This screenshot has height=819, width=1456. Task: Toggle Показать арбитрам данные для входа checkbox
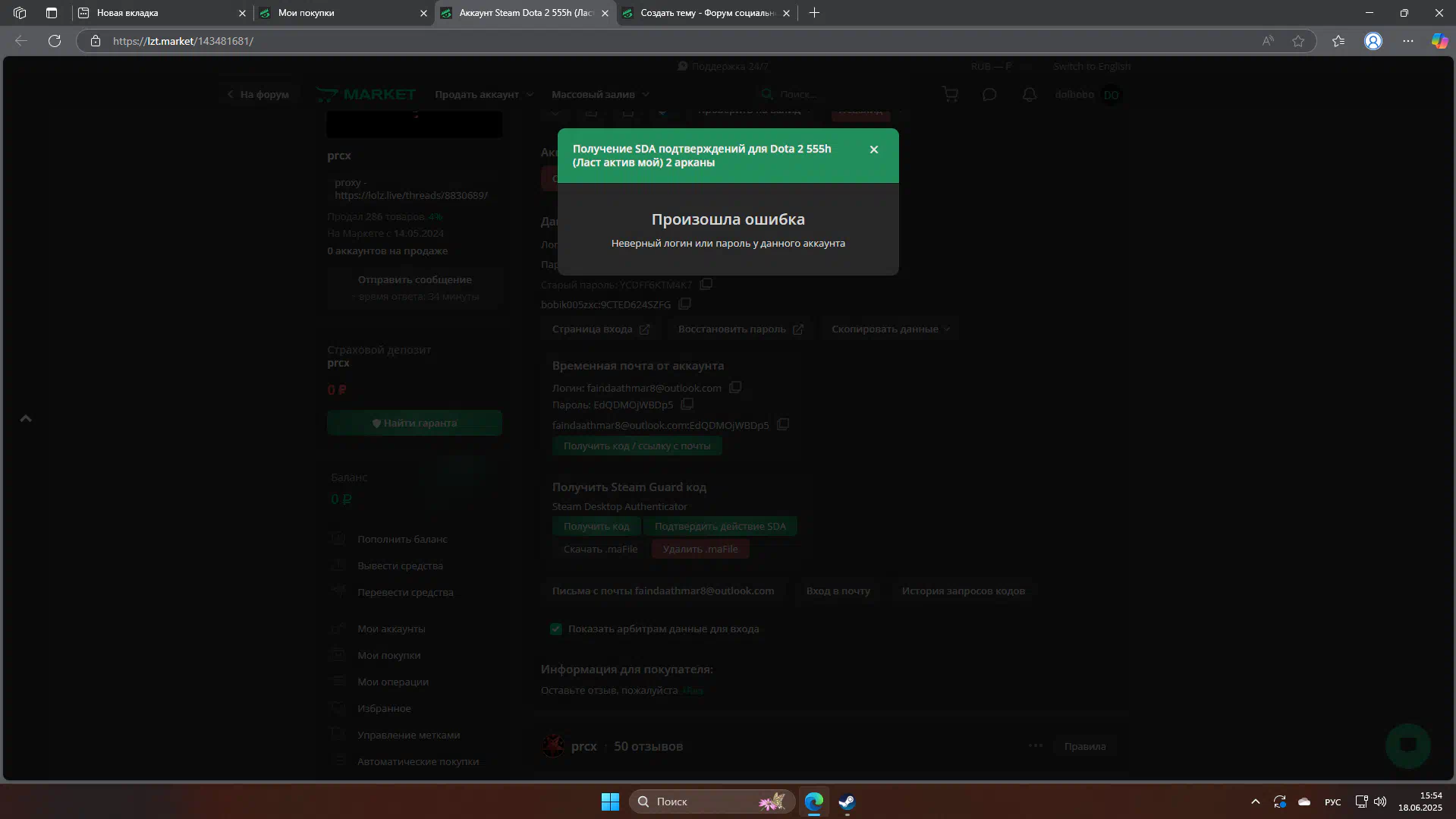[x=556, y=628]
